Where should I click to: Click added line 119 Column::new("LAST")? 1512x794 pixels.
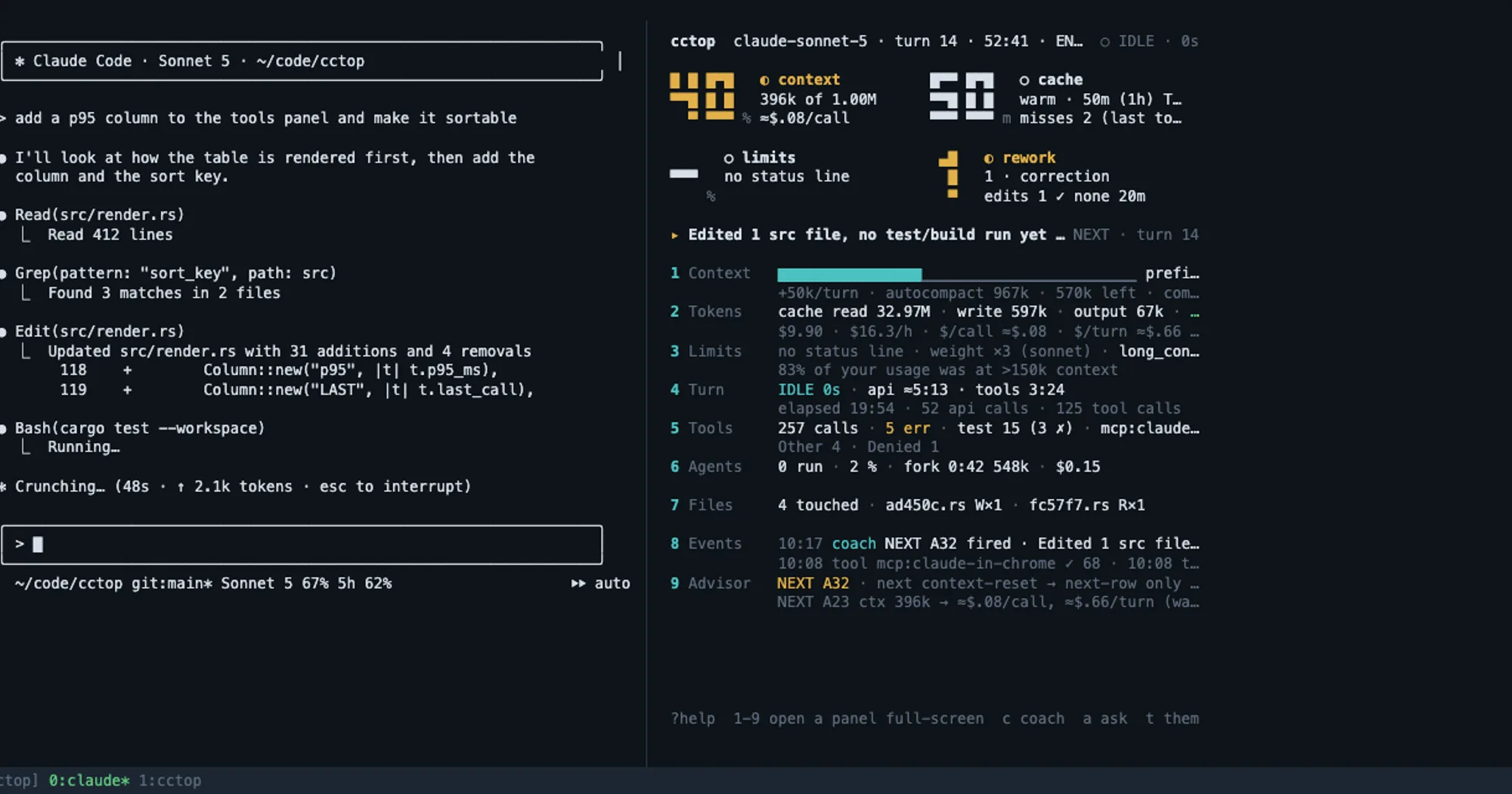tap(297, 389)
